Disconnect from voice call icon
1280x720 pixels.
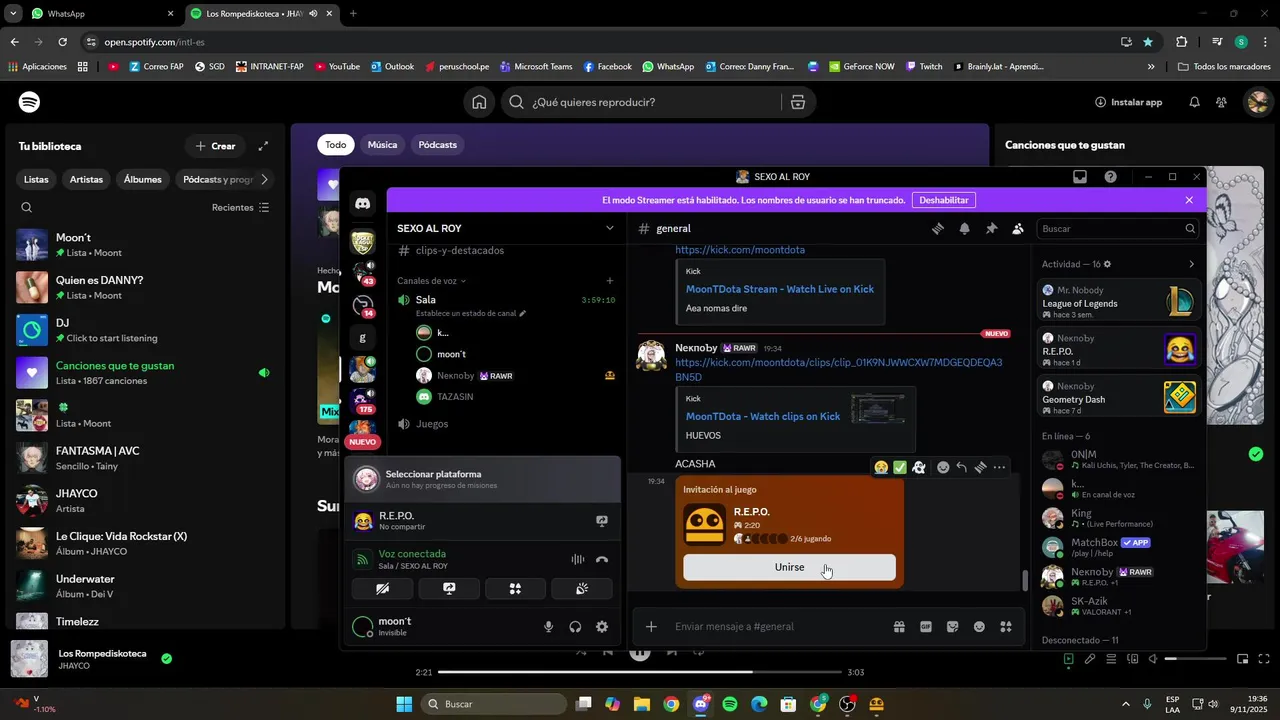602,560
